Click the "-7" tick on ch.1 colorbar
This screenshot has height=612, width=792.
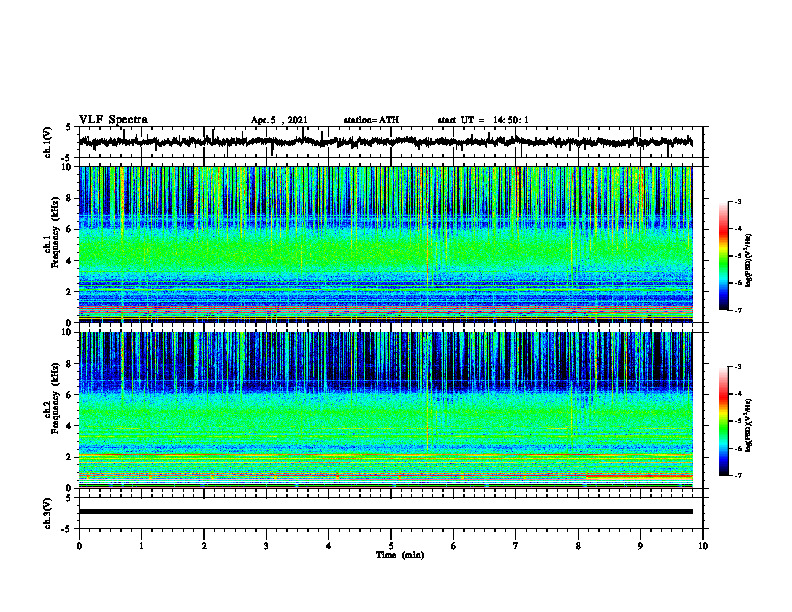pyautogui.click(x=737, y=310)
